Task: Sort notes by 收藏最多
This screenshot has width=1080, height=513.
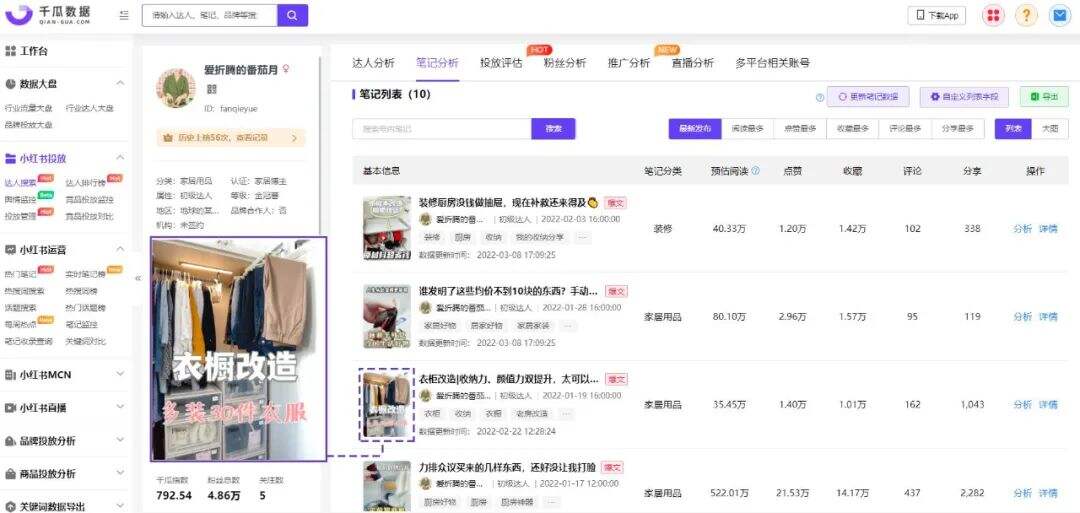Action: [853, 129]
